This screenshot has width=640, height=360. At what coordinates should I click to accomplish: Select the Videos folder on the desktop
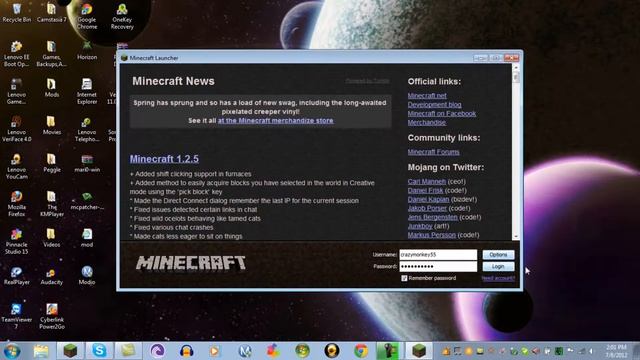coord(51,238)
